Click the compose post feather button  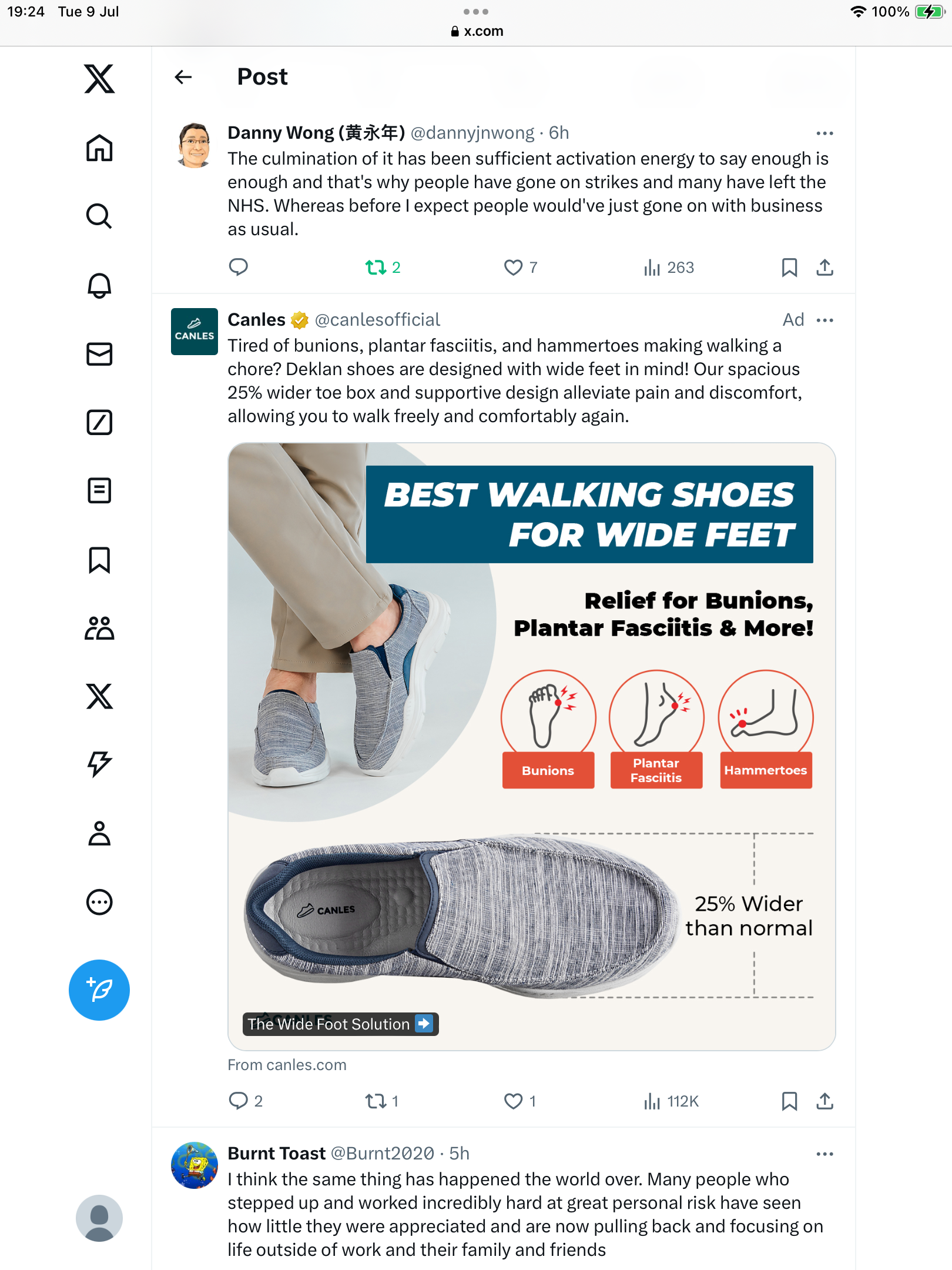pos(99,990)
